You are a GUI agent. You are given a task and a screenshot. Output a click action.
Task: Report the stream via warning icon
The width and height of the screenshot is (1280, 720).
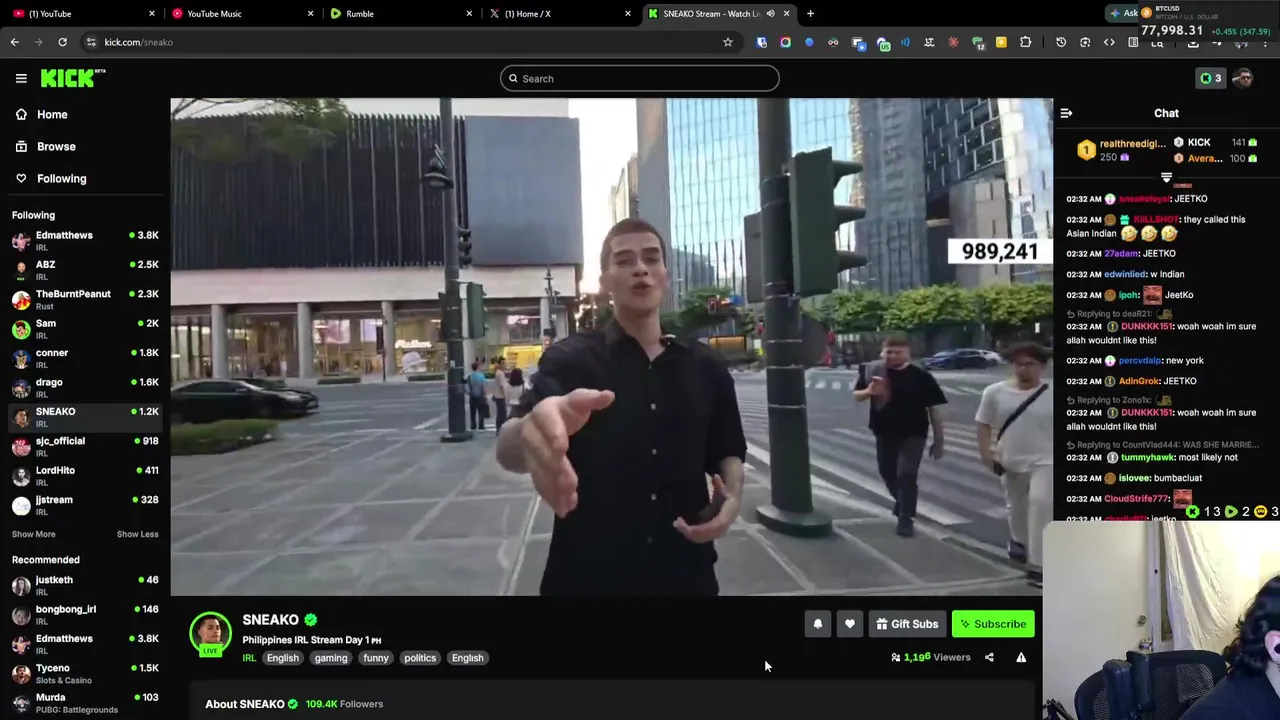tap(1021, 657)
